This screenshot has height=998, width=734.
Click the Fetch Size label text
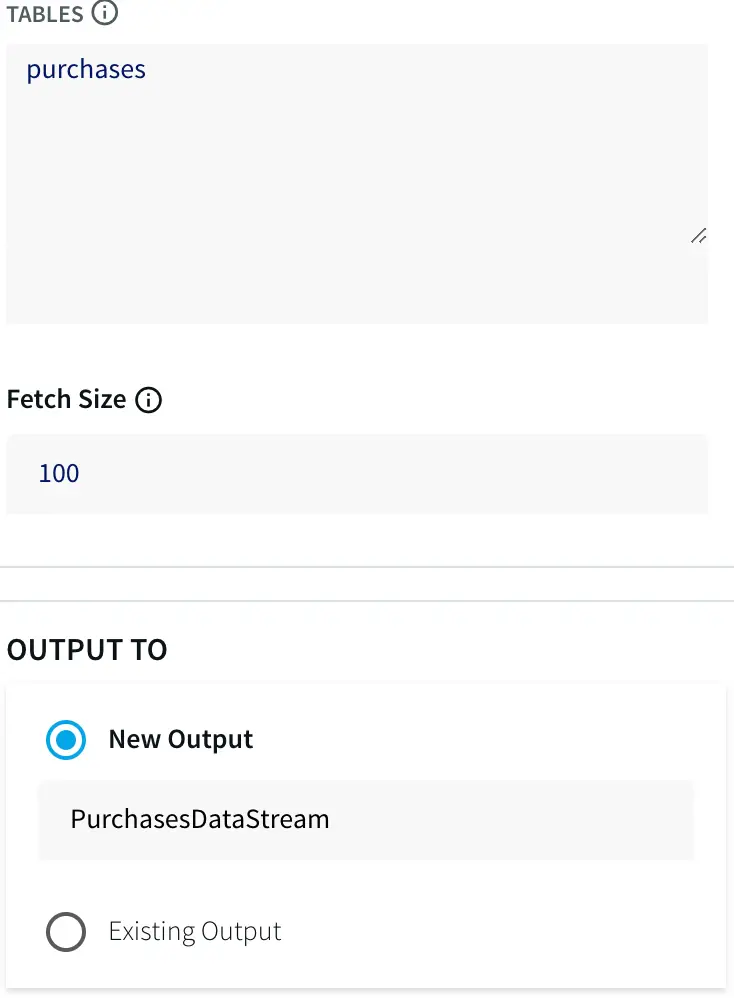click(66, 400)
